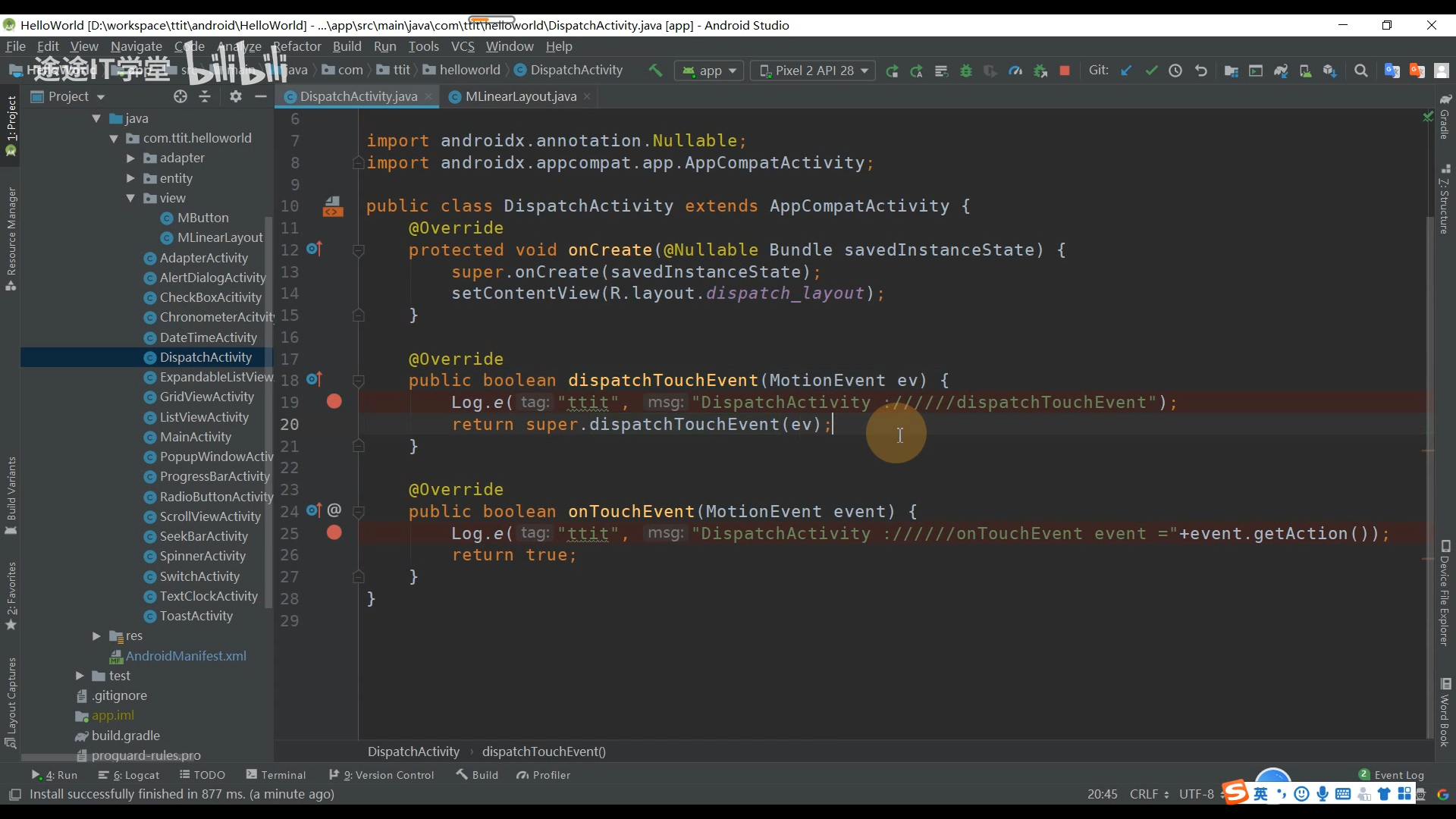The height and width of the screenshot is (819, 1456).
Task: Click Git Revert arrow icon
Action: click(1200, 71)
